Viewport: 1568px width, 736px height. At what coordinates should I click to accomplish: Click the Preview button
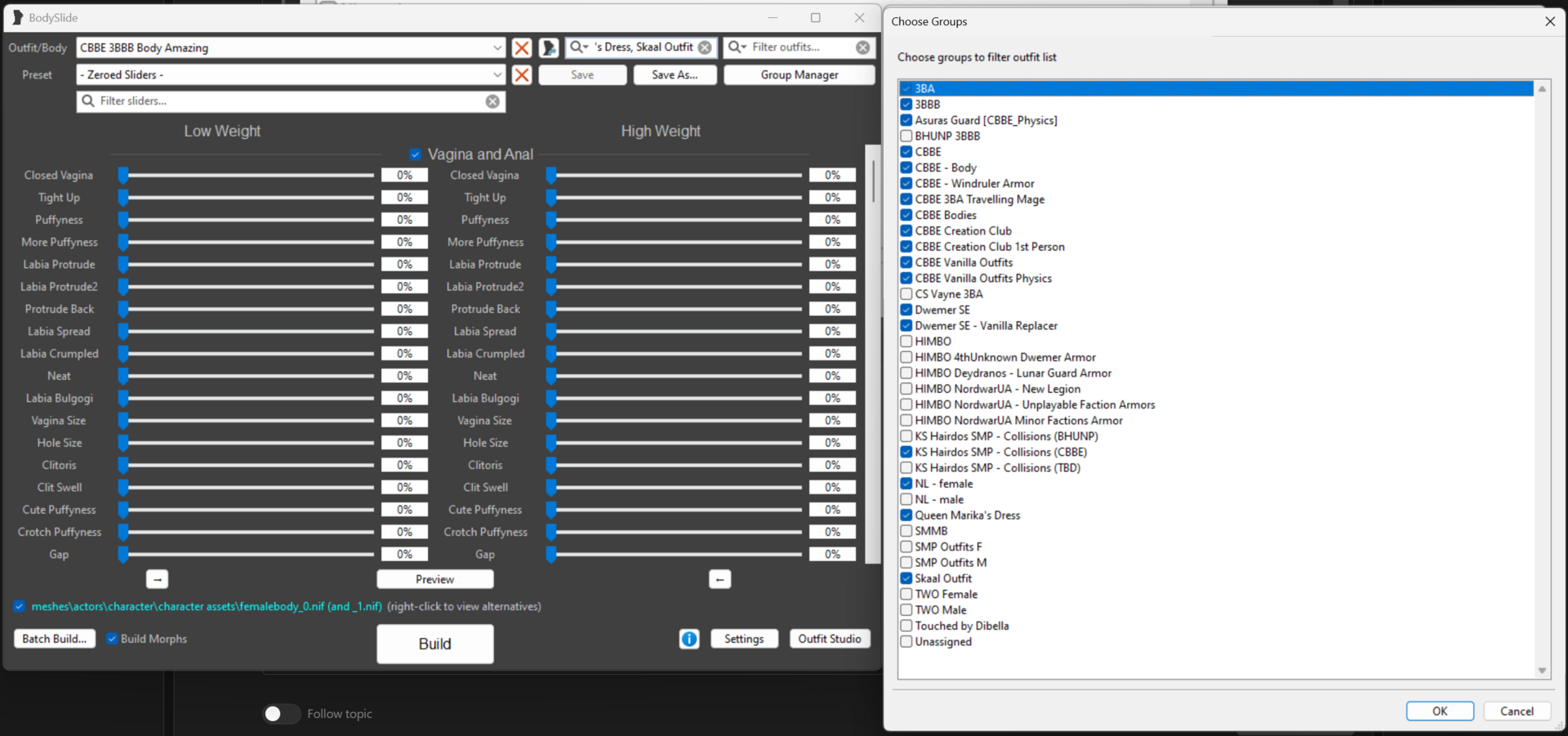coord(435,579)
